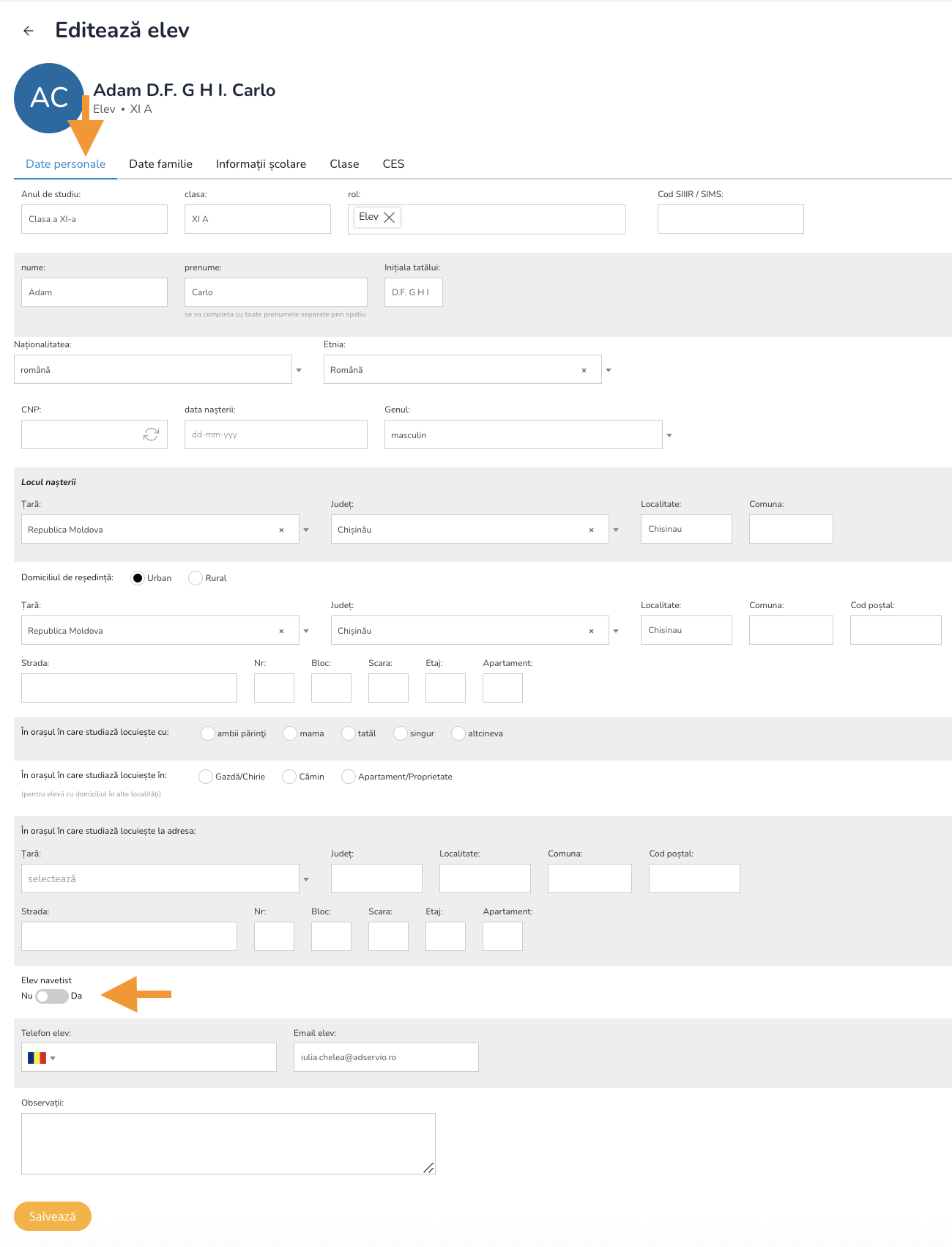Open the Informații școlare tab
The height and width of the screenshot is (1247, 952).
click(261, 164)
